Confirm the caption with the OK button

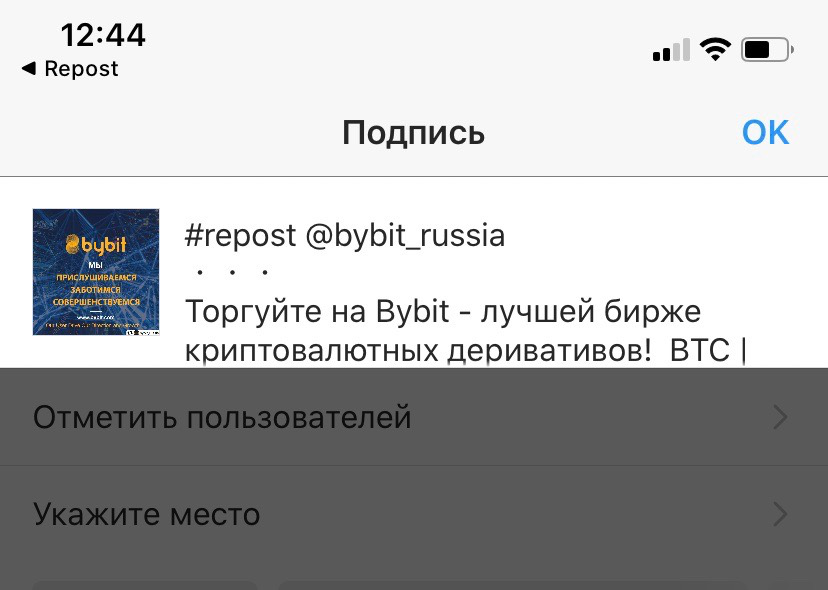pyautogui.click(x=765, y=132)
